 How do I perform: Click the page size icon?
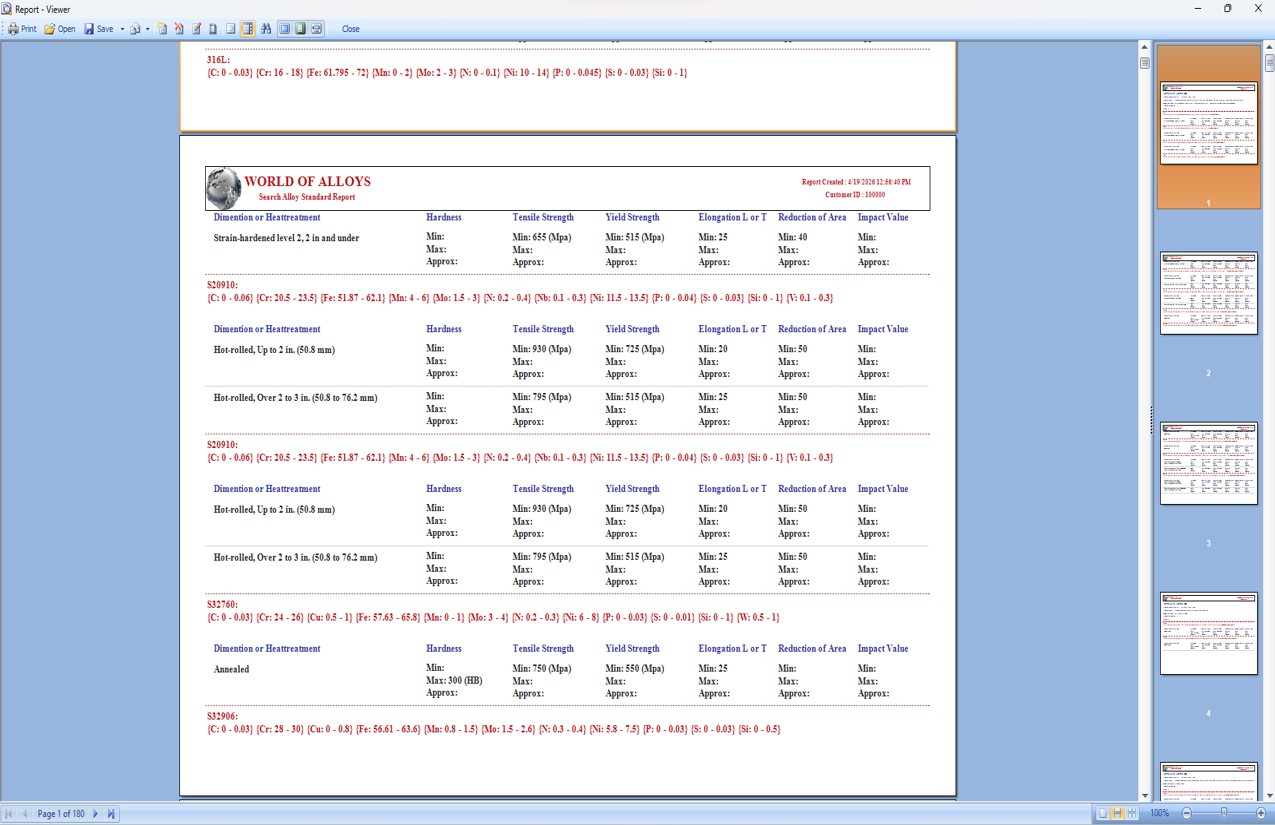tap(213, 29)
